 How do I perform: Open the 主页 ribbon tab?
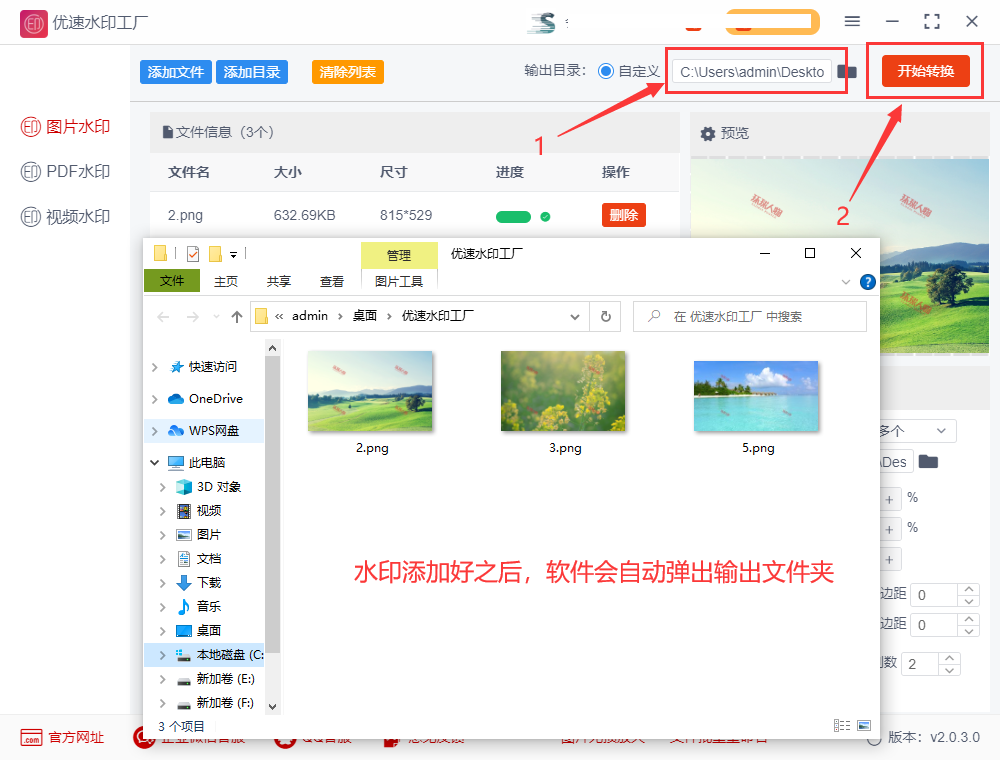point(226,281)
